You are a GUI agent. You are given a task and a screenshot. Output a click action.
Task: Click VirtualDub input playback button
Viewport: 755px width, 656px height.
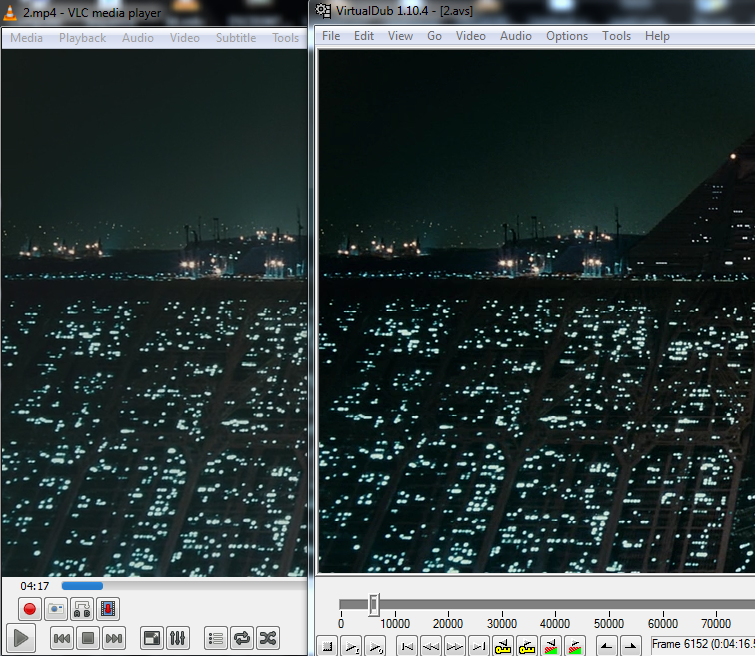pyautogui.click(x=352, y=646)
